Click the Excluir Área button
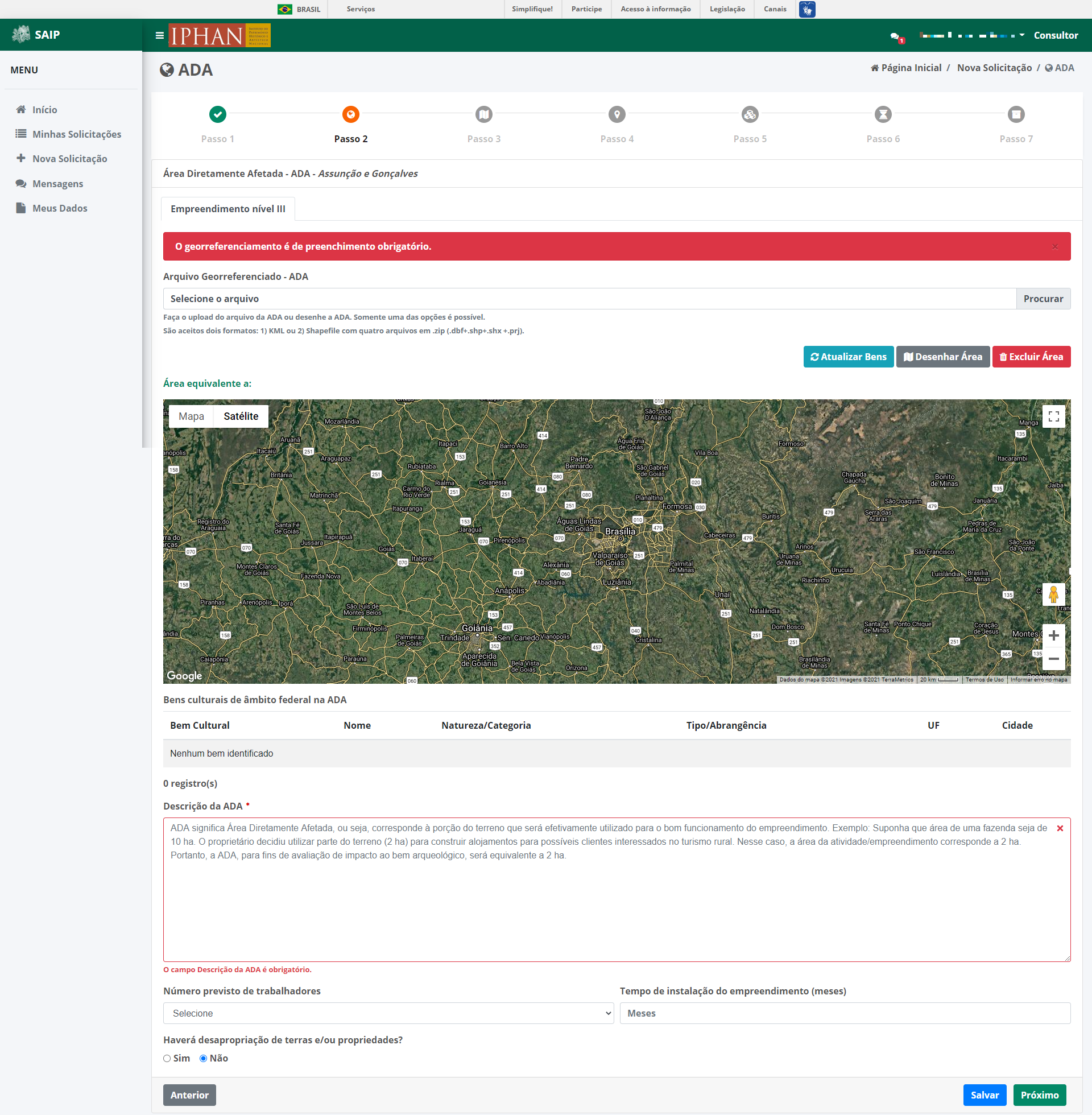The width and height of the screenshot is (1092, 1115). pos(1031,357)
